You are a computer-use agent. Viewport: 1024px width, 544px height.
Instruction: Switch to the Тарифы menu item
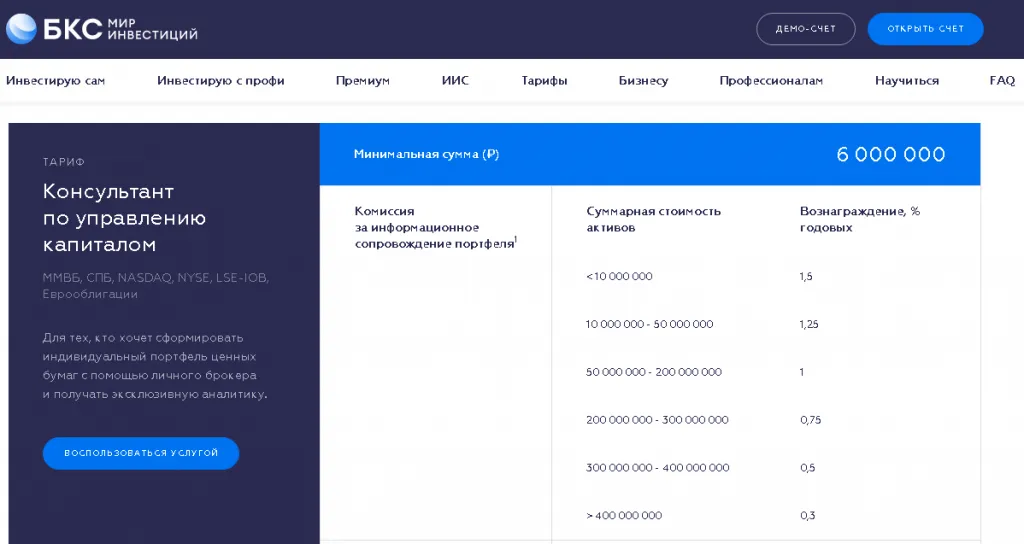544,81
